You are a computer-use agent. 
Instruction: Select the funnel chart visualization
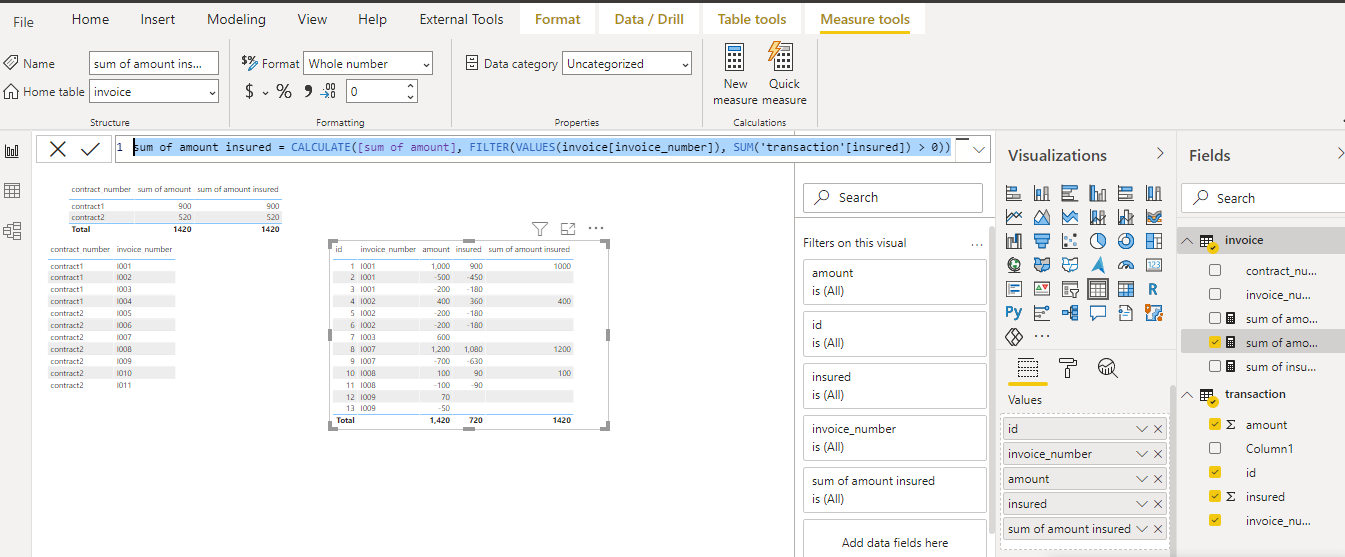click(x=1042, y=241)
